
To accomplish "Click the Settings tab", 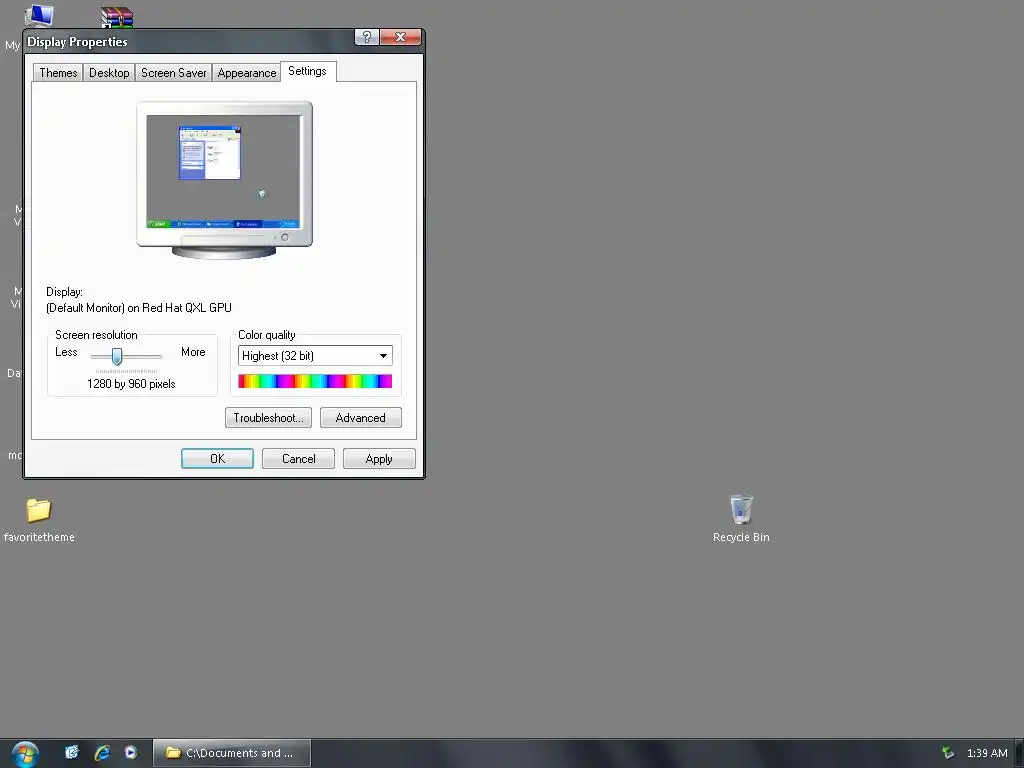I will coord(308,71).
